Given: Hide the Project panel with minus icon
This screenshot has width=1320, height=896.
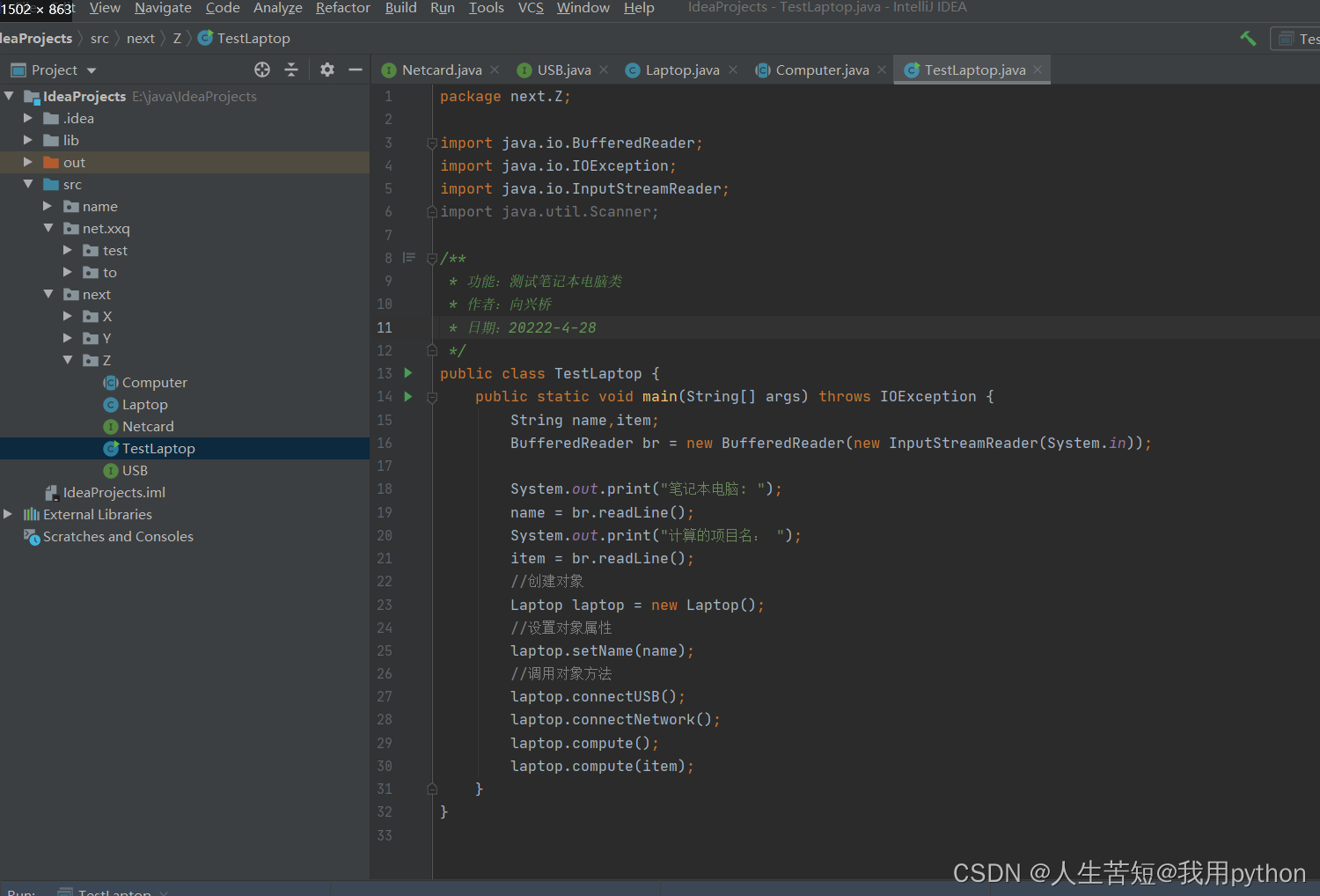Looking at the screenshot, I should point(356,70).
